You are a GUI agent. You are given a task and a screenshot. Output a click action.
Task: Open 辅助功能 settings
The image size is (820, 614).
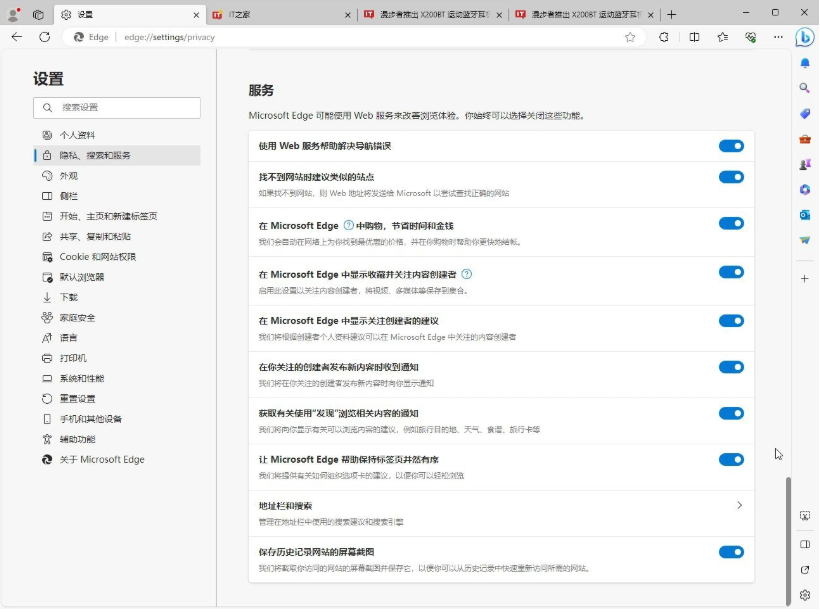117,439
